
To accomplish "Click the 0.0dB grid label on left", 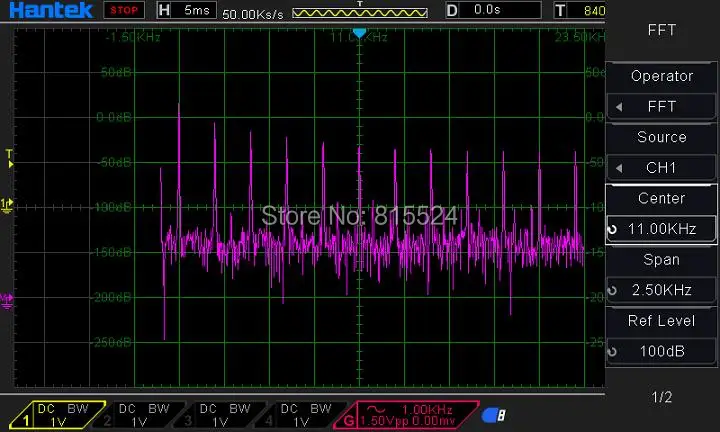I will pos(113,118).
